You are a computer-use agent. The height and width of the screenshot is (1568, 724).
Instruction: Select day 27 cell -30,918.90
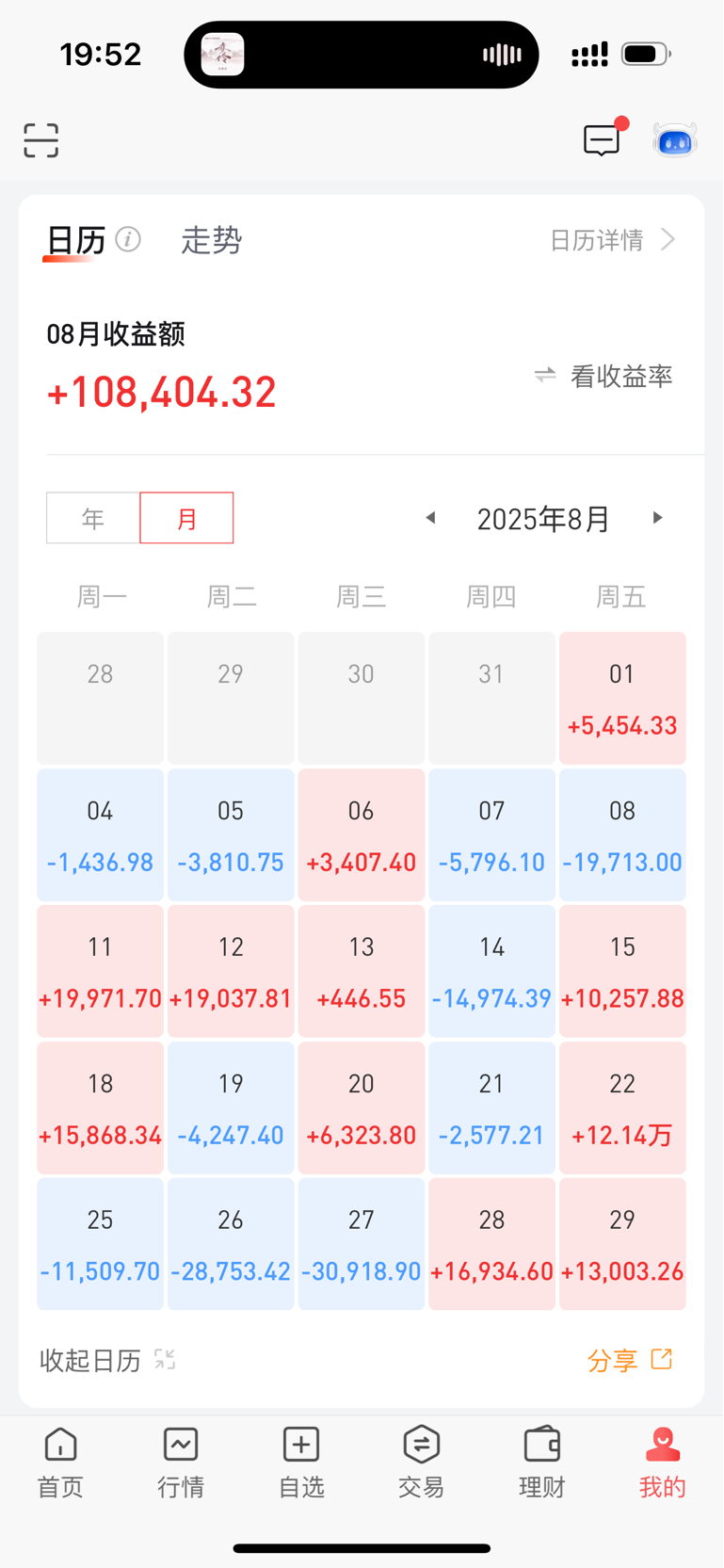point(362,1244)
